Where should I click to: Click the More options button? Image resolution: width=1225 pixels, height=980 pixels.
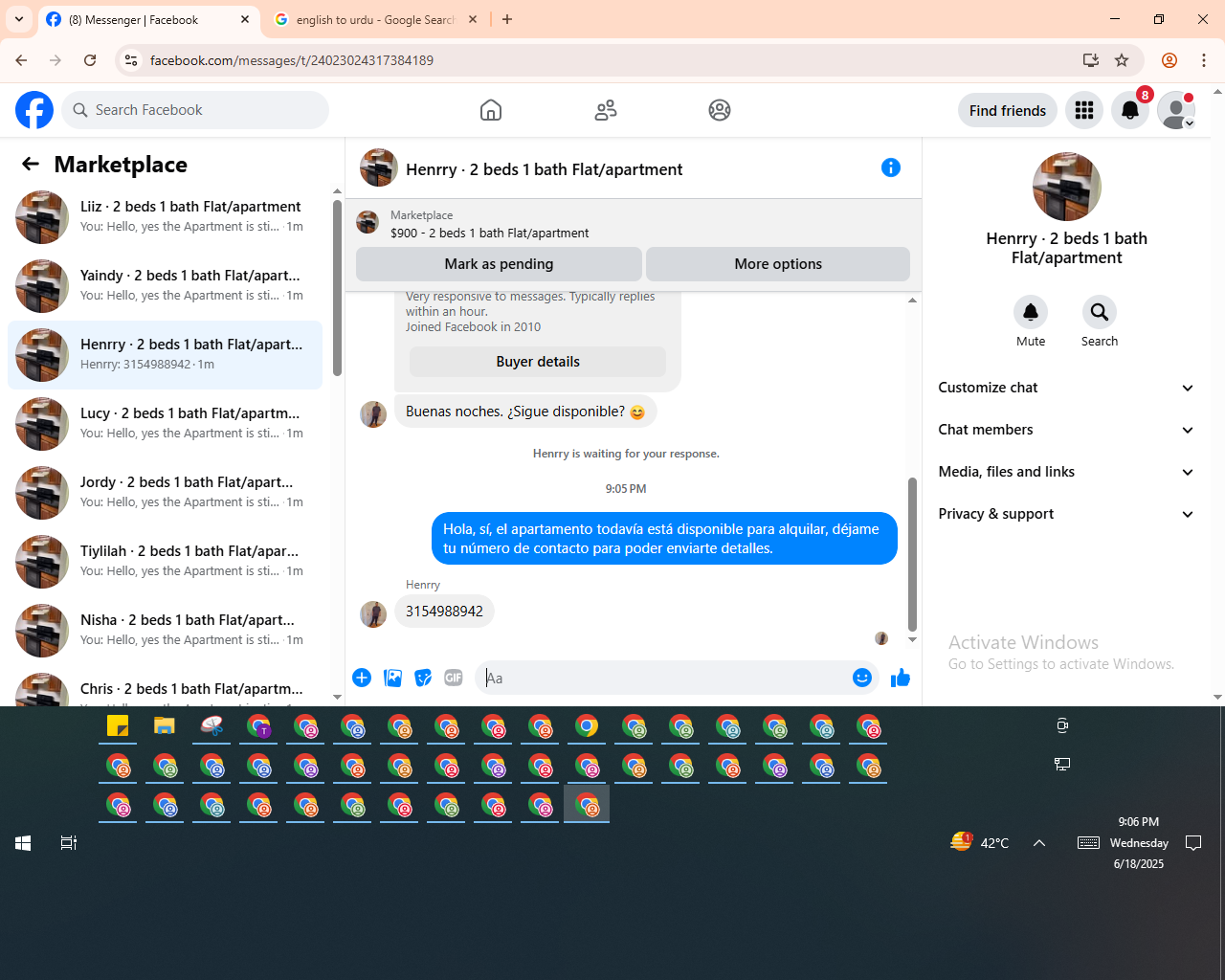coord(778,264)
